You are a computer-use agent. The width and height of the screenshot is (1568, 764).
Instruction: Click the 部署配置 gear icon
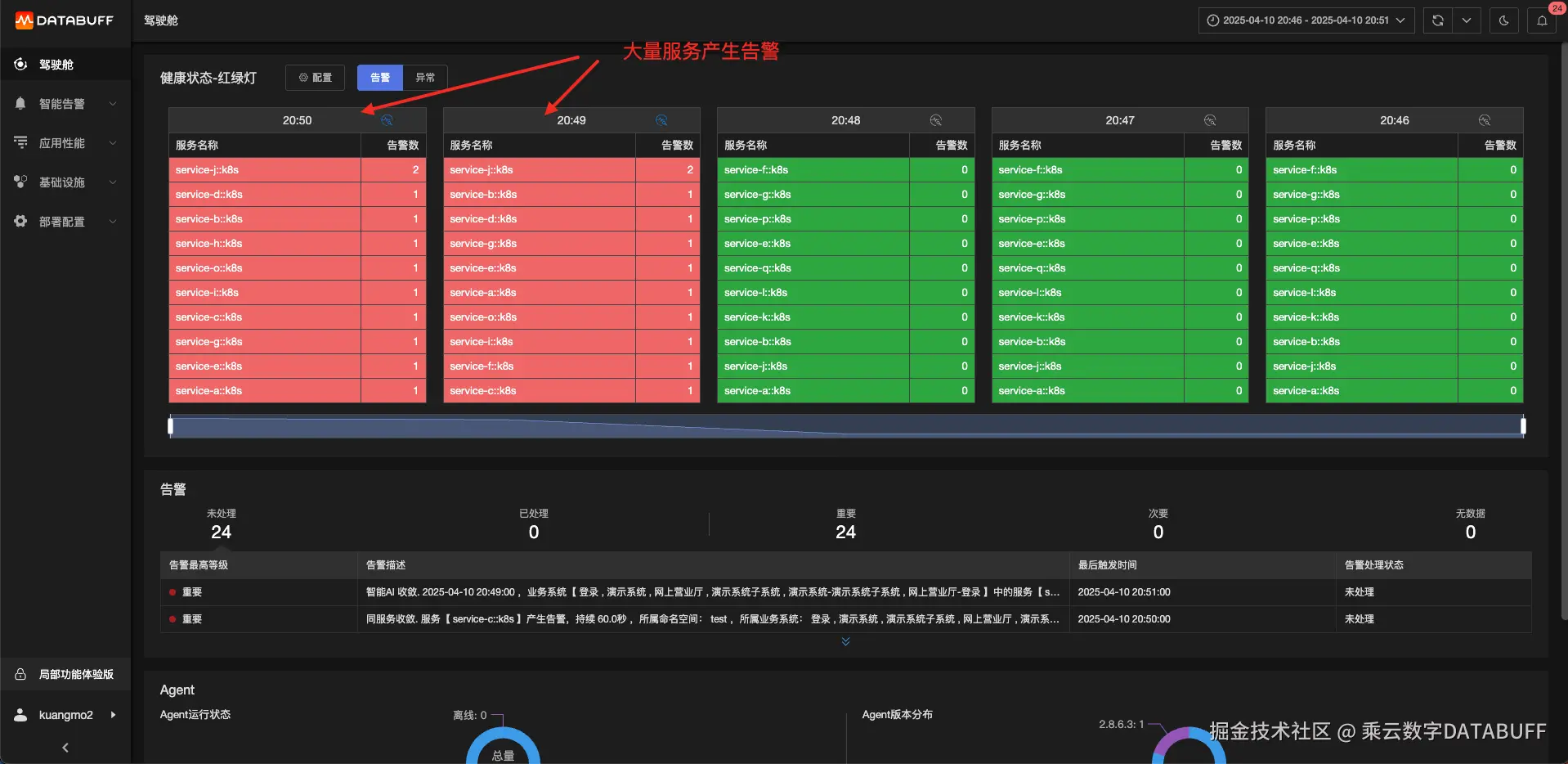tap(20, 222)
